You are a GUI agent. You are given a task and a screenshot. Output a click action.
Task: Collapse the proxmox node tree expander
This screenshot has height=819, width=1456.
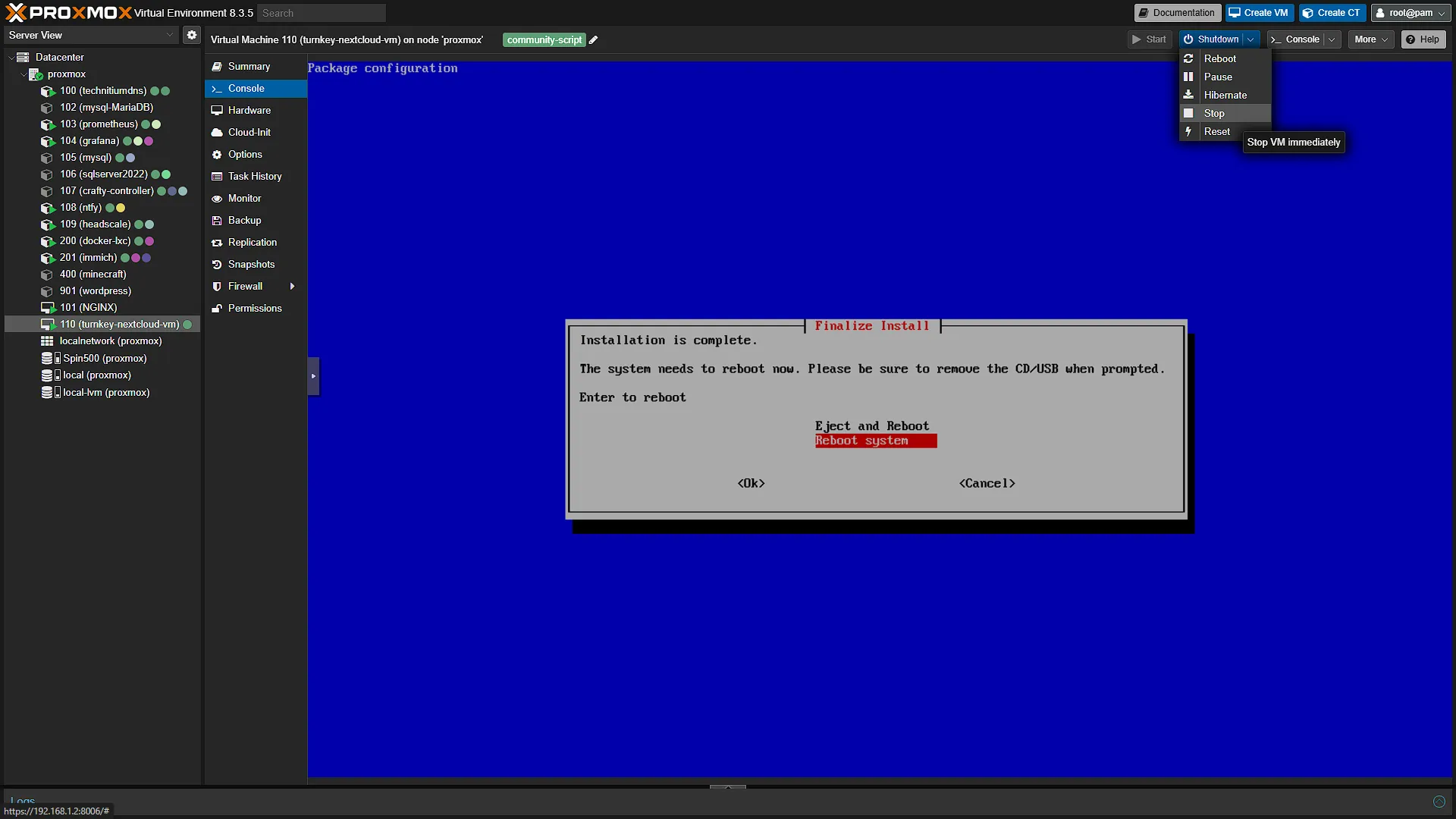(24, 74)
